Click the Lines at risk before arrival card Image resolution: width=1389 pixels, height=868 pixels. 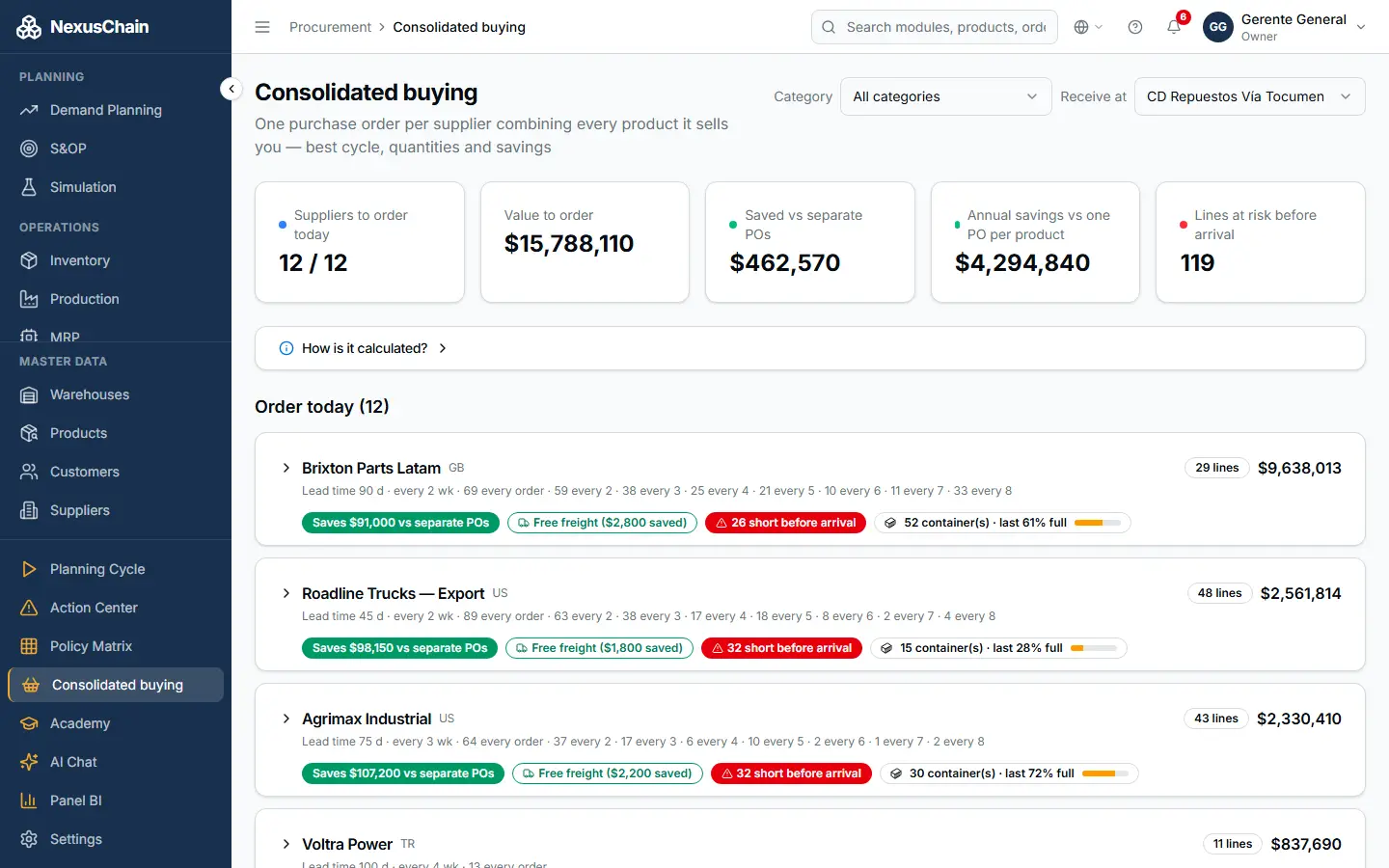[1261, 242]
